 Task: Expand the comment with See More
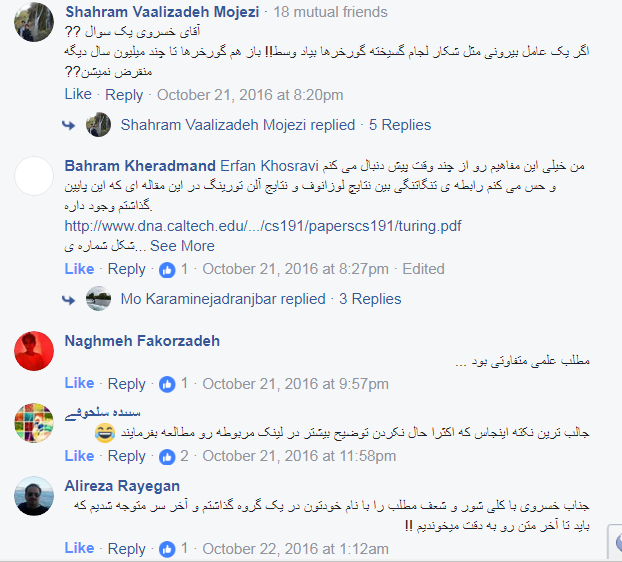182,246
